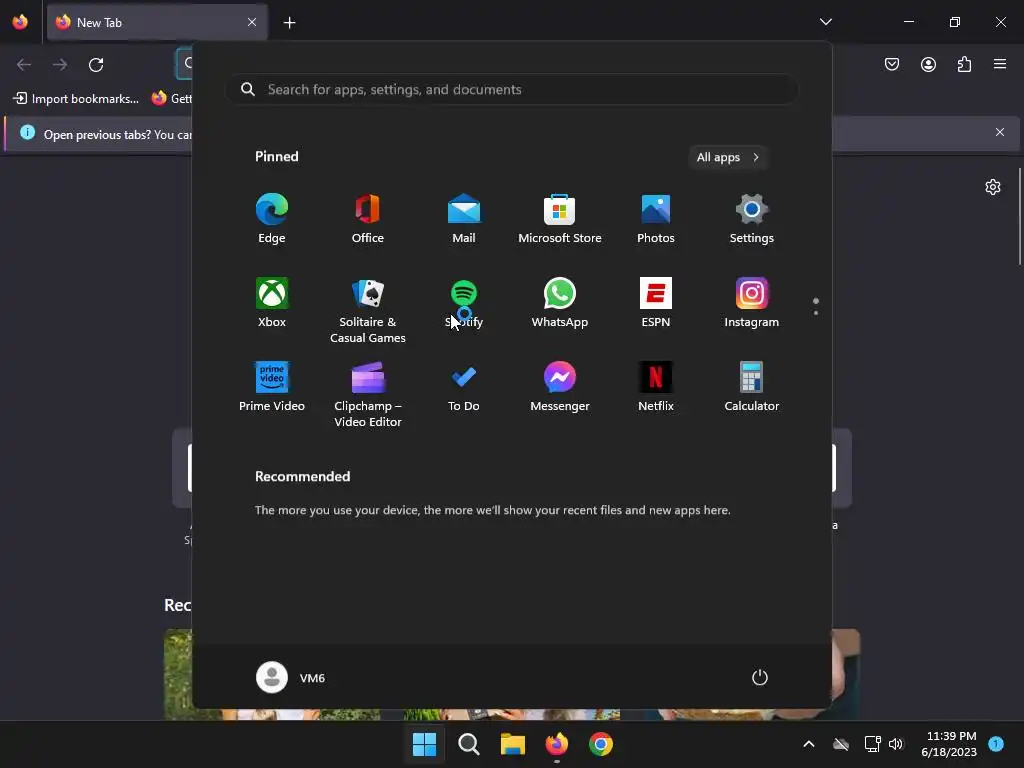Open a new Firefox tab with plus button
Screen dimensions: 1024x768
[x=289, y=23]
